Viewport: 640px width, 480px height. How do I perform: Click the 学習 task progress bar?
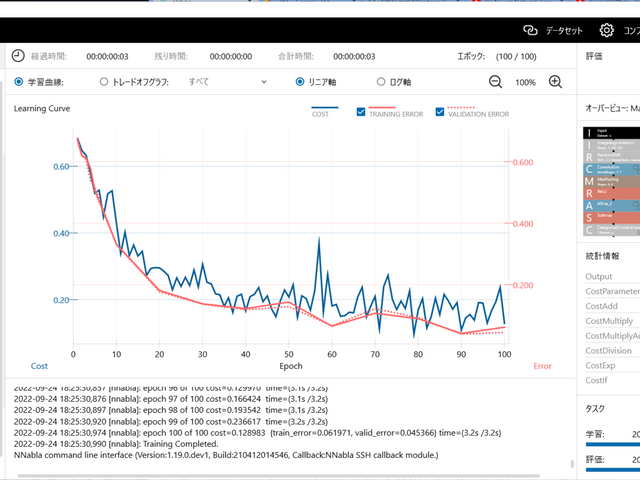pos(613,444)
